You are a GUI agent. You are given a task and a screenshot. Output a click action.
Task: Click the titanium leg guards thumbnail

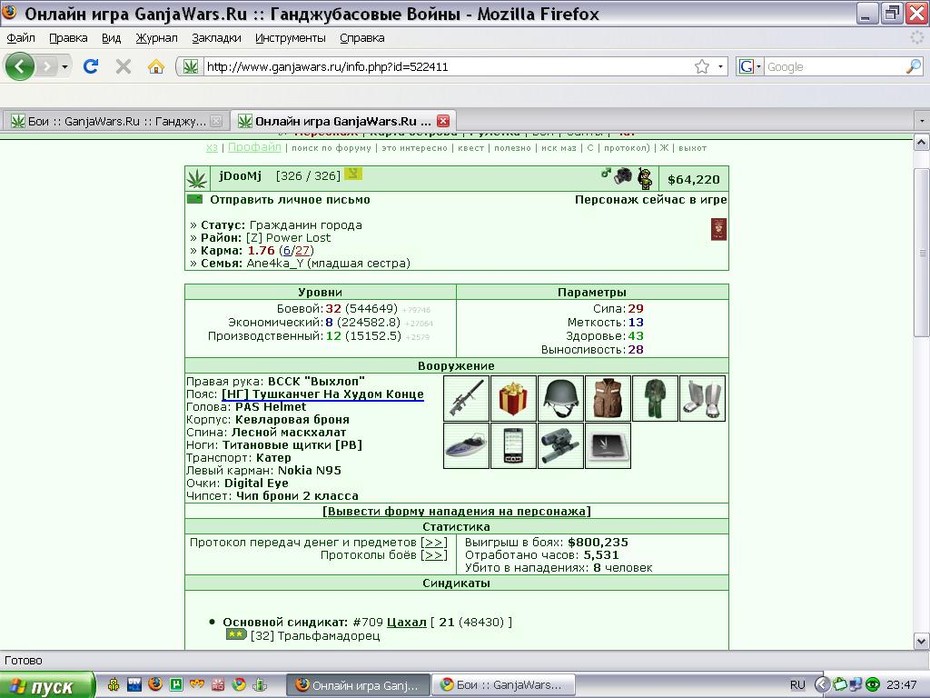702,399
